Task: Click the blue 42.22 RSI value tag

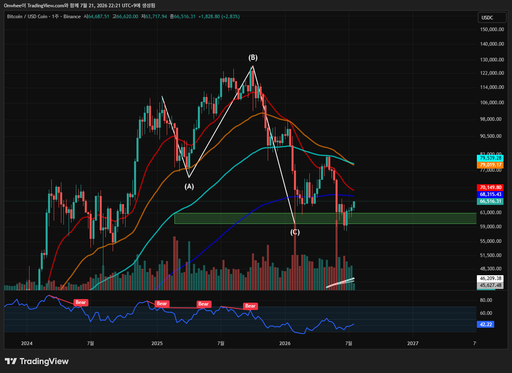Action: tap(485, 324)
